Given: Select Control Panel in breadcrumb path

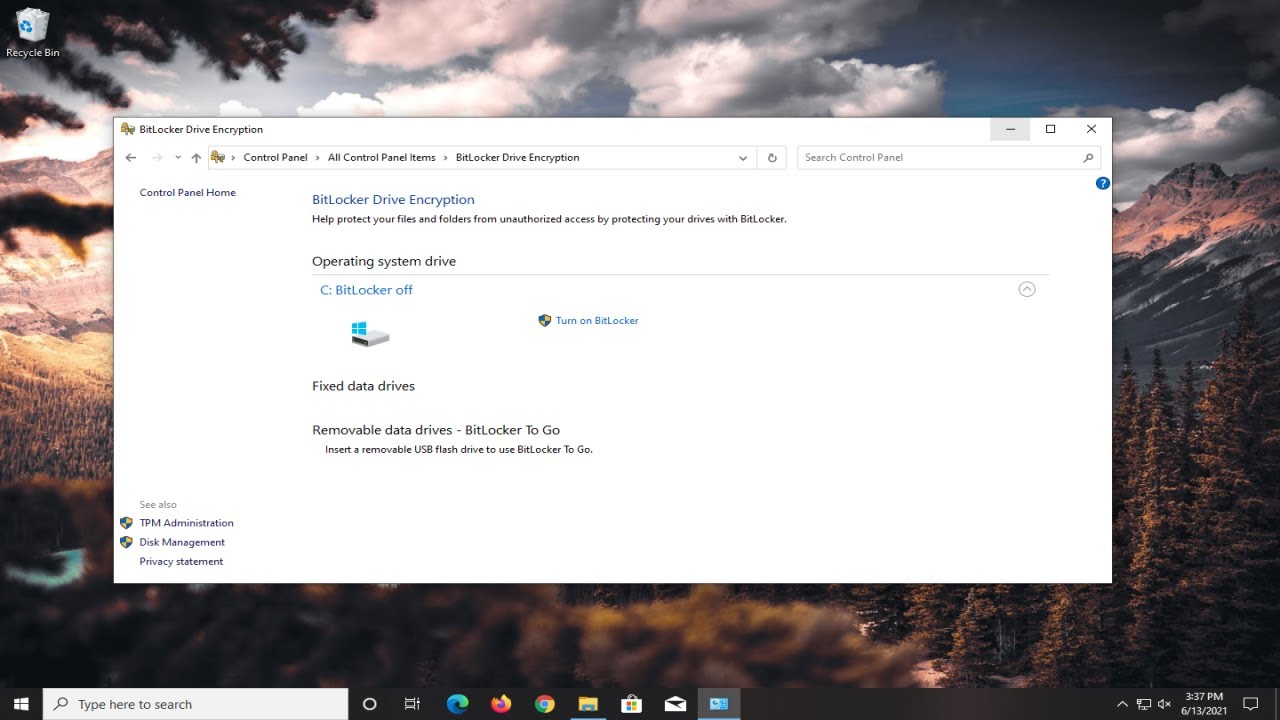Looking at the screenshot, I should tap(275, 158).
